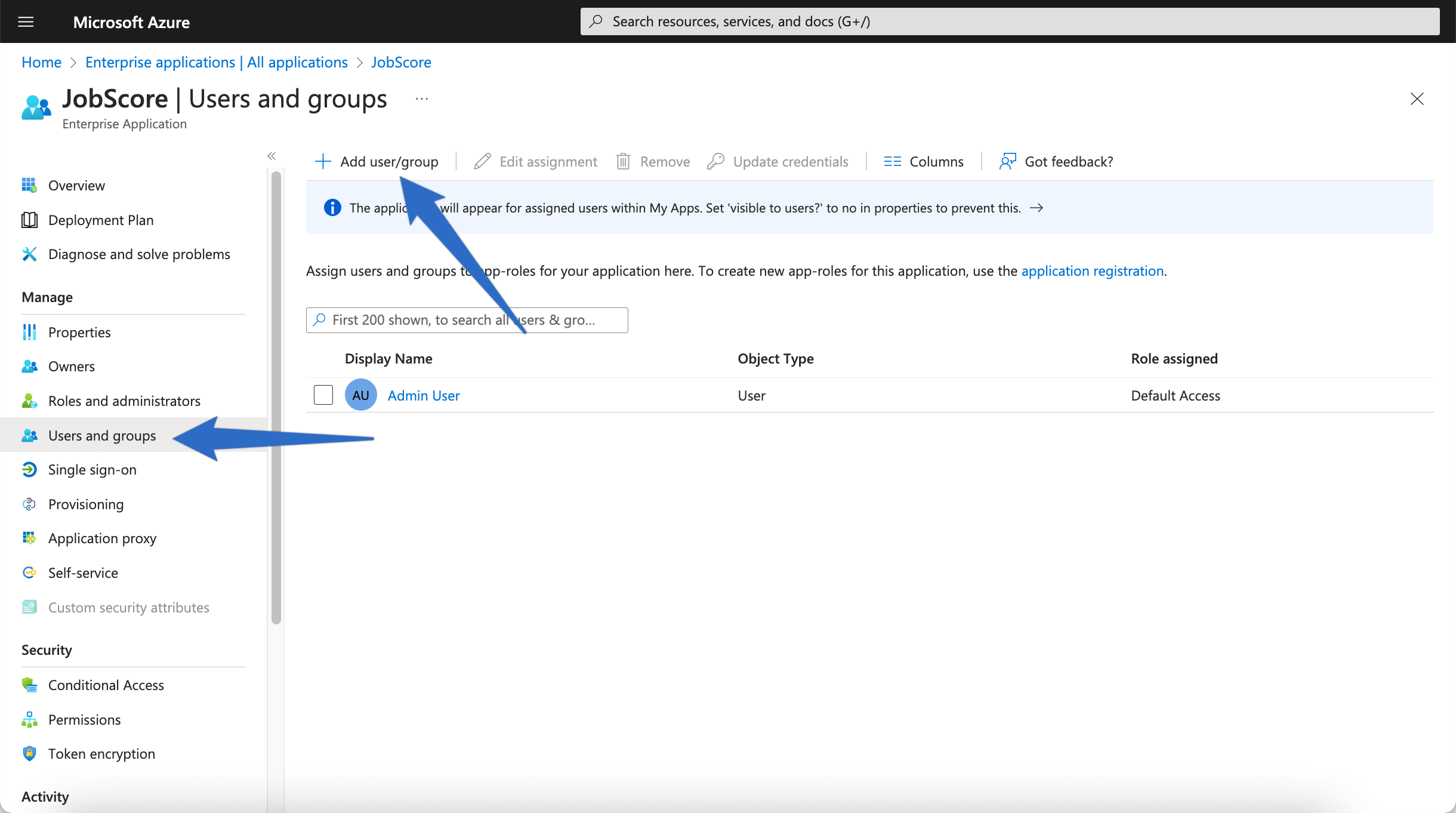Open Token encryption in sidebar
Image resolution: width=1456 pixels, height=813 pixels.
point(101,754)
